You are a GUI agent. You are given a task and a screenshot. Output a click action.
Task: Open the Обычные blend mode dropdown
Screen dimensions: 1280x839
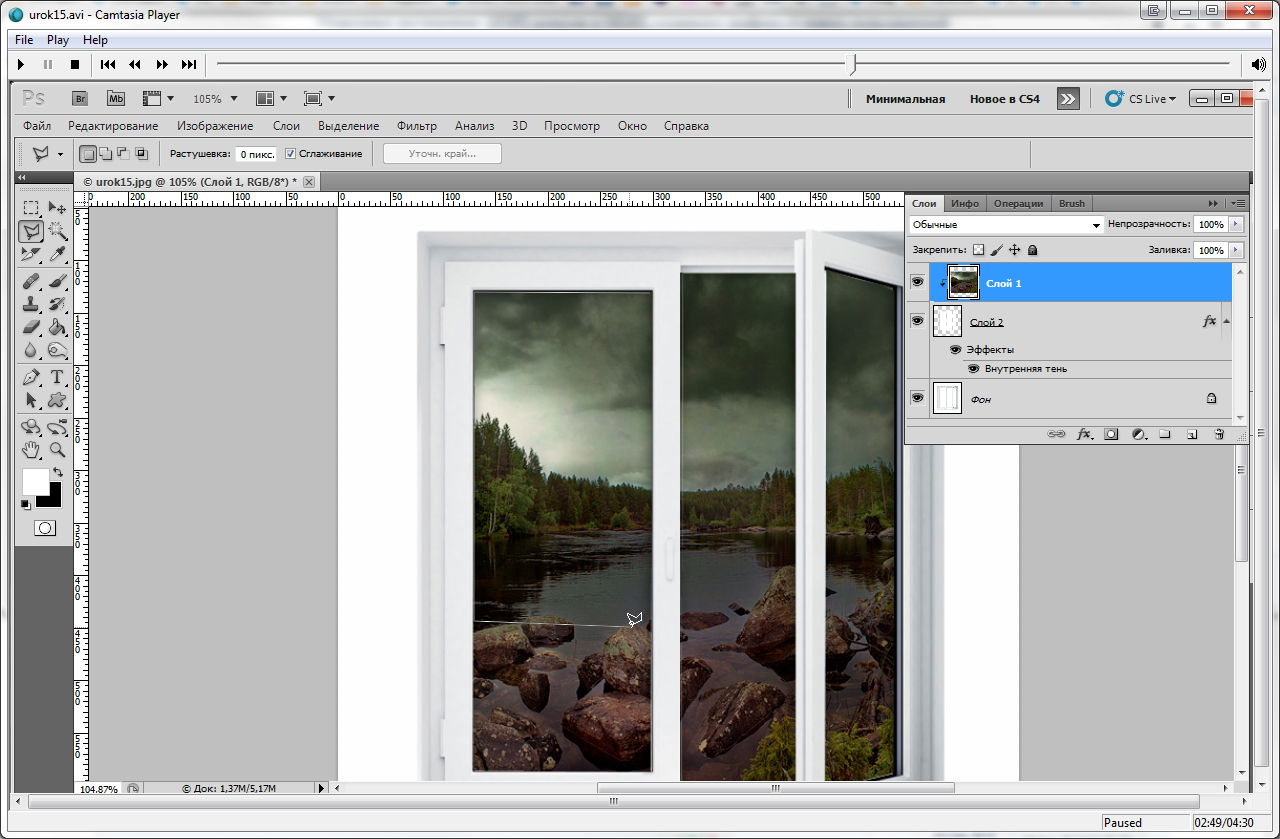[1006, 225]
